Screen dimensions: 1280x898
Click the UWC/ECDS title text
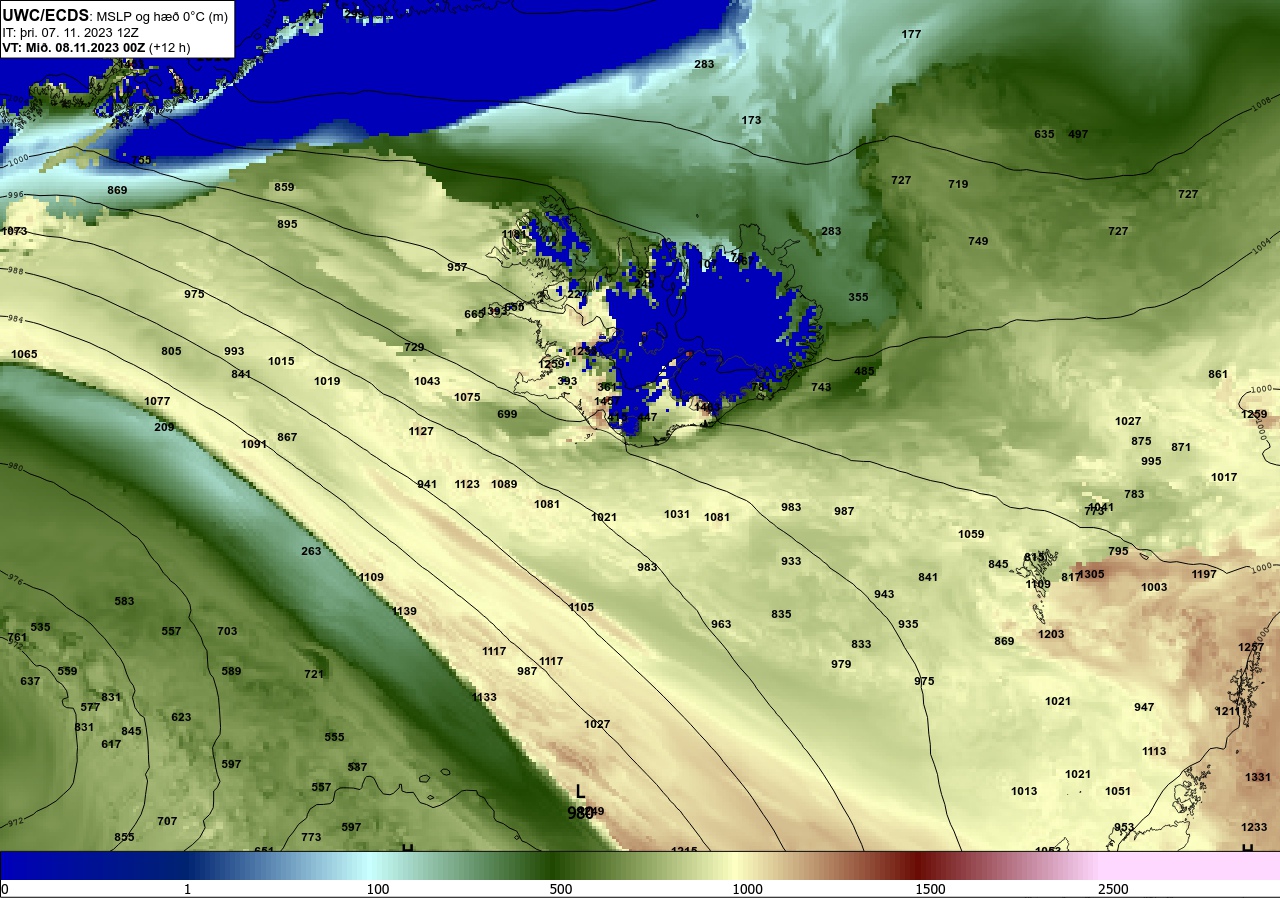click(x=46, y=16)
